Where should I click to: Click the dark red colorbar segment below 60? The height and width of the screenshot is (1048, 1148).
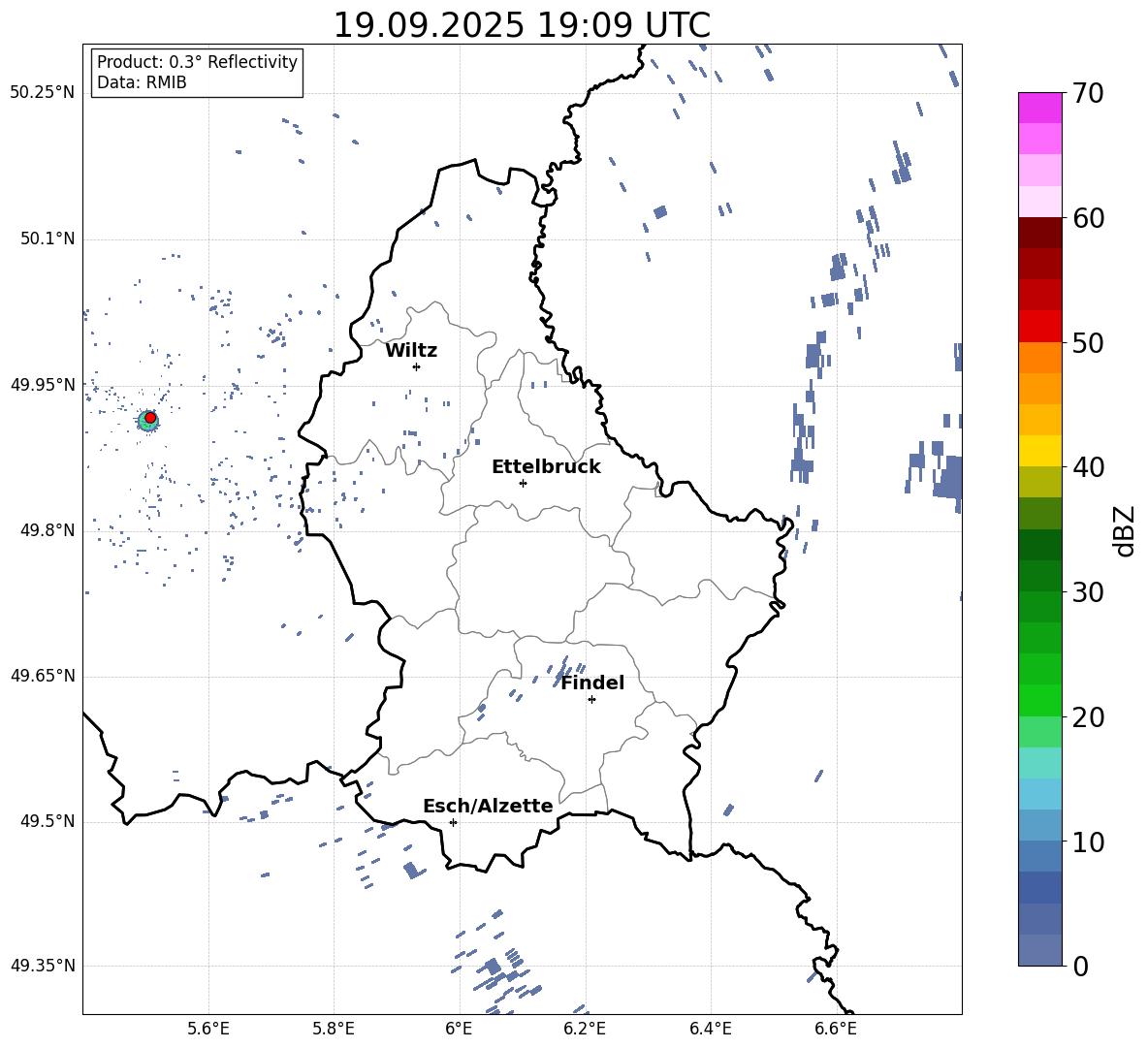point(1040,233)
